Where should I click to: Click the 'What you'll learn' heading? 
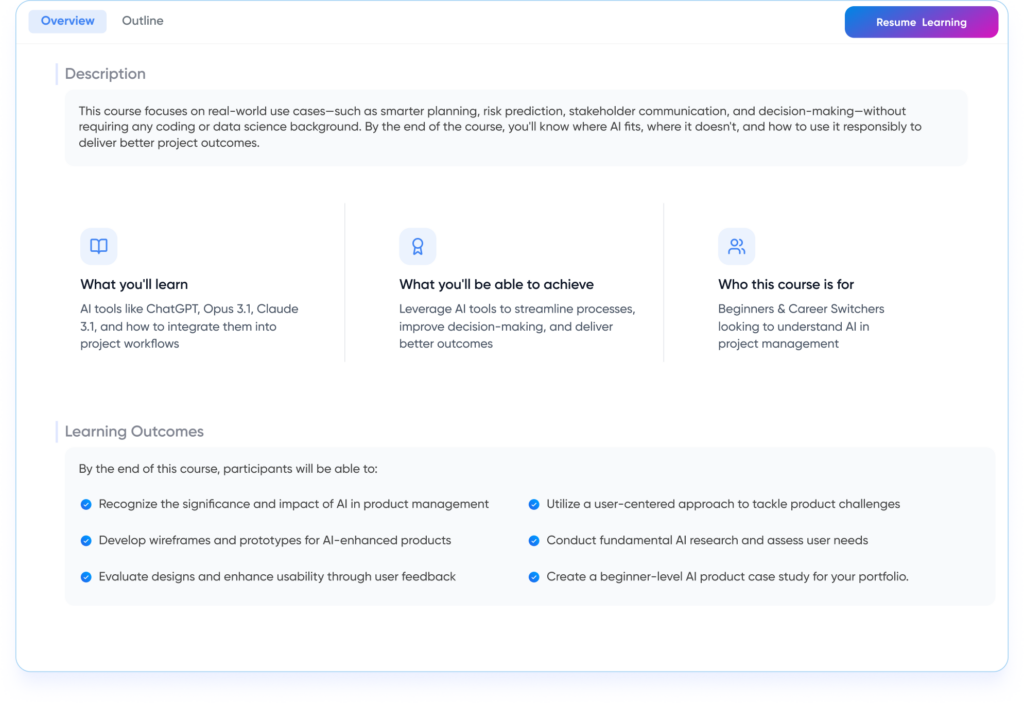click(x=134, y=284)
